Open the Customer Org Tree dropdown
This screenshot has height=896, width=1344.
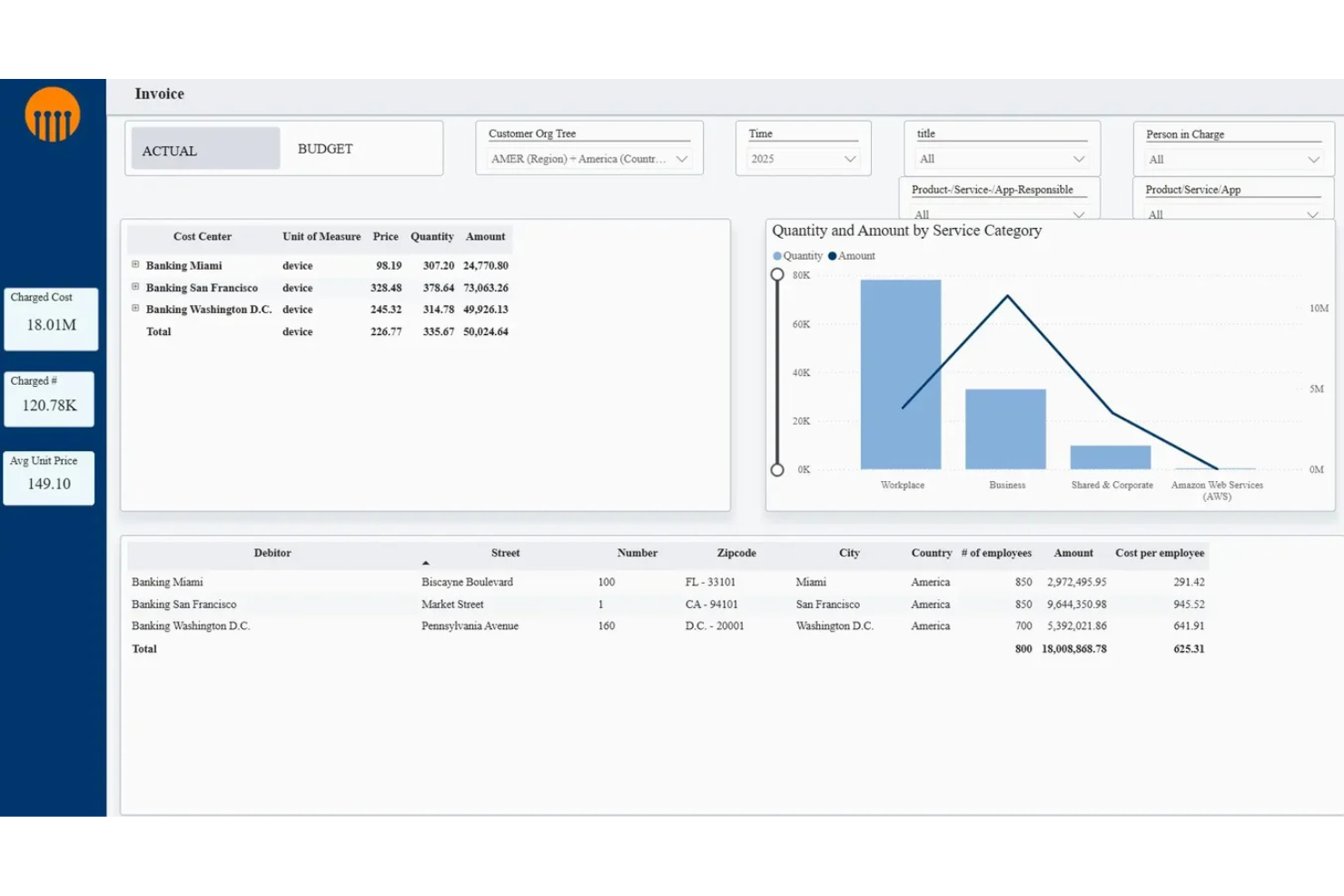pyautogui.click(x=589, y=159)
